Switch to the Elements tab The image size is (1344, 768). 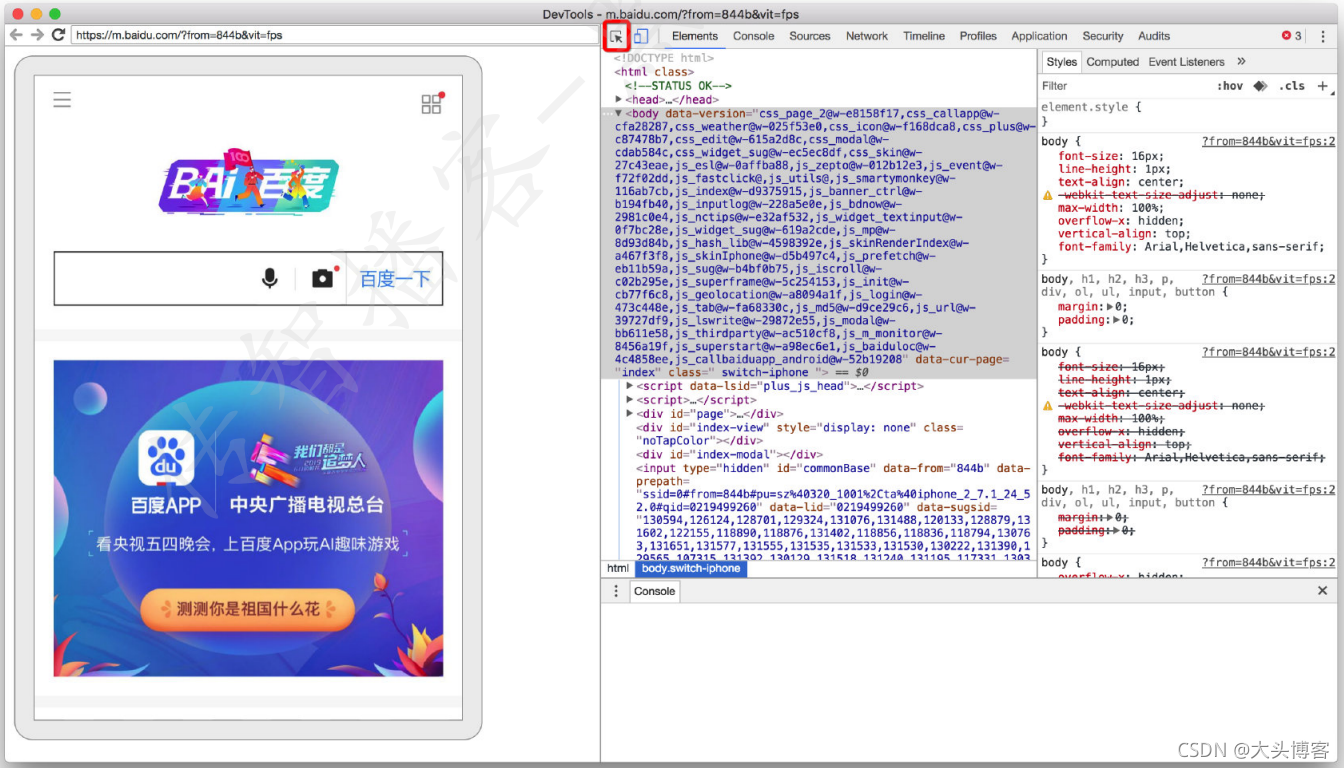click(x=695, y=36)
